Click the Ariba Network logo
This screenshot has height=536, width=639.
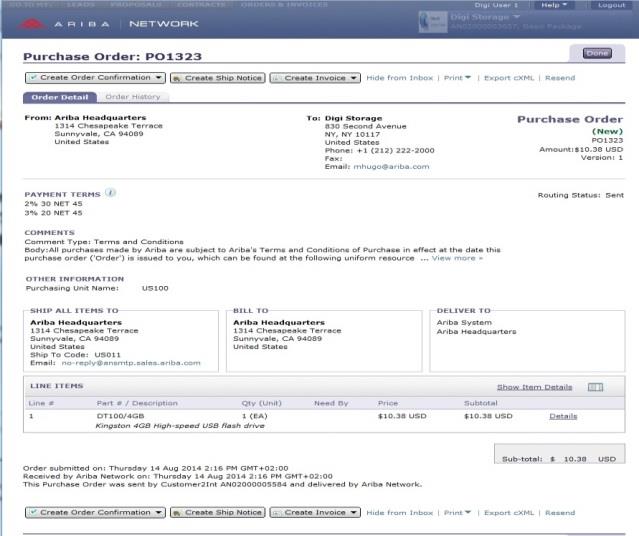pyautogui.click(x=108, y=24)
